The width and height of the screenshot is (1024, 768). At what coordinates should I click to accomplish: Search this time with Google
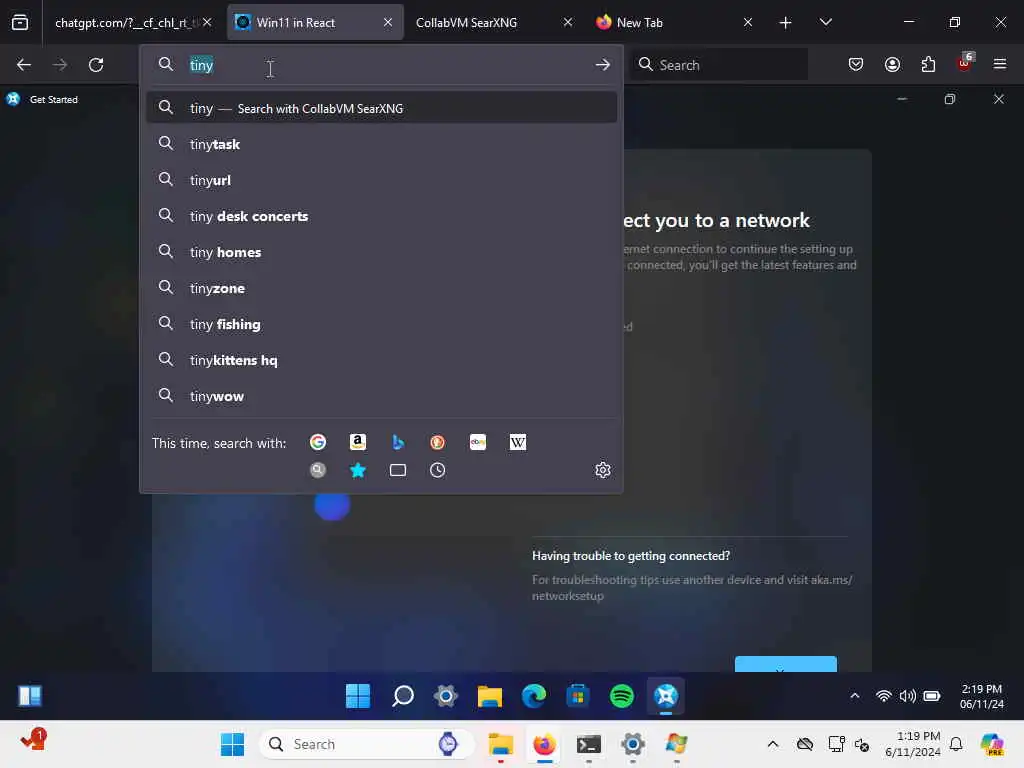pos(318,442)
